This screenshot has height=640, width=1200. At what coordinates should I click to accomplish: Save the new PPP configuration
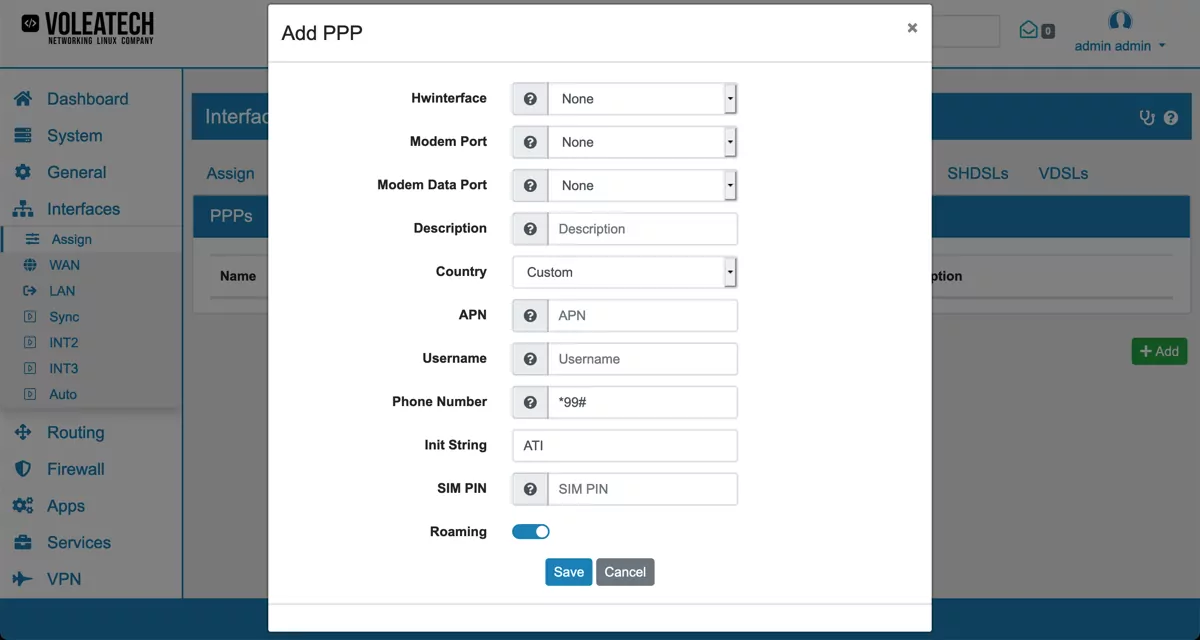pos(568,571)
